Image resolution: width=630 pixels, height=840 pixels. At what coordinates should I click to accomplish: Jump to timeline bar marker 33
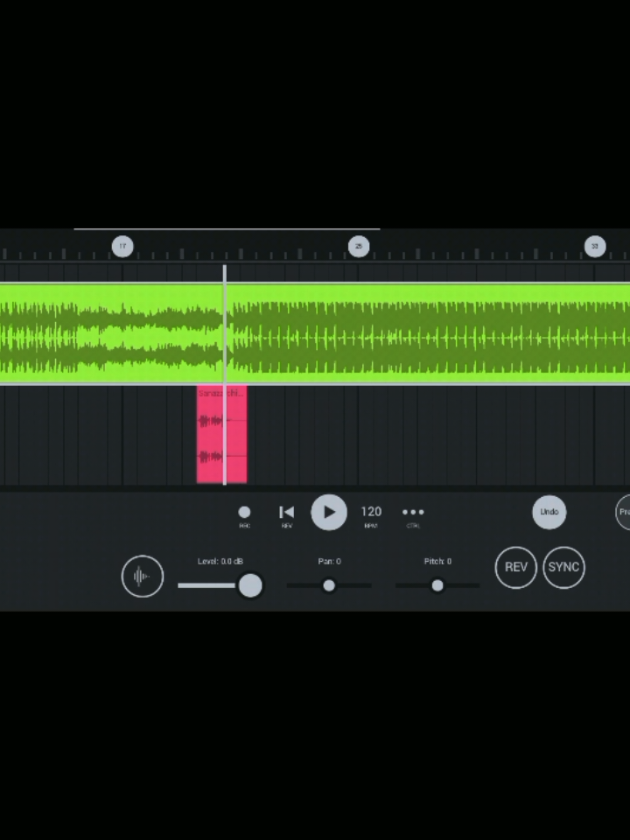coord(595,246)
